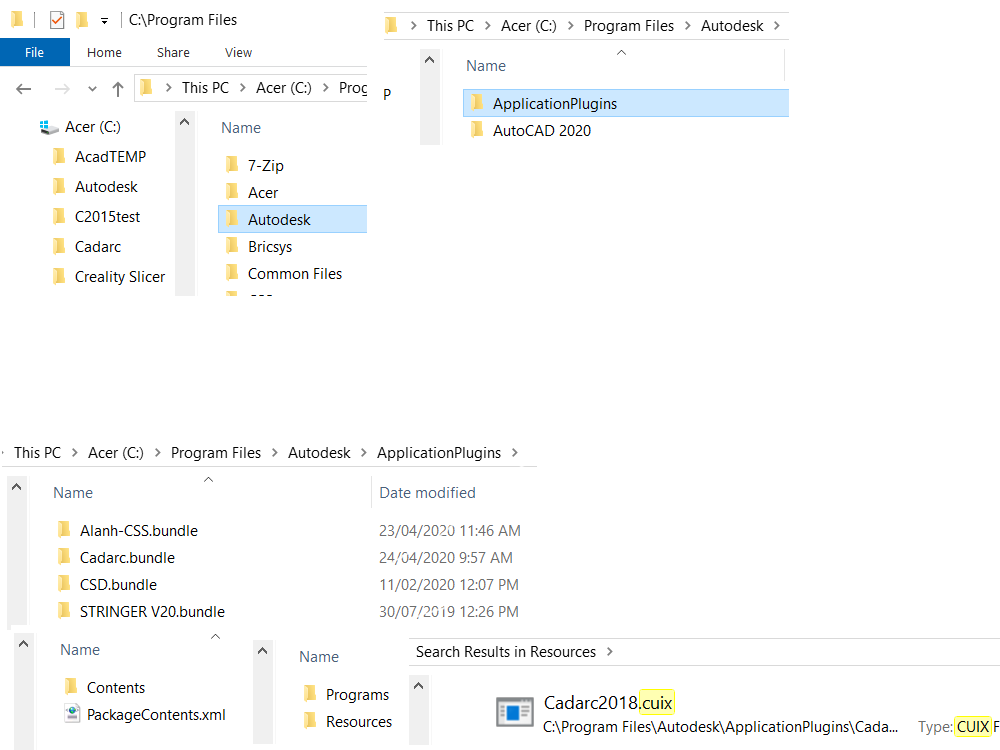
Task: Click the Cadarc2018.cuix file icon
Action: point(515,712)
